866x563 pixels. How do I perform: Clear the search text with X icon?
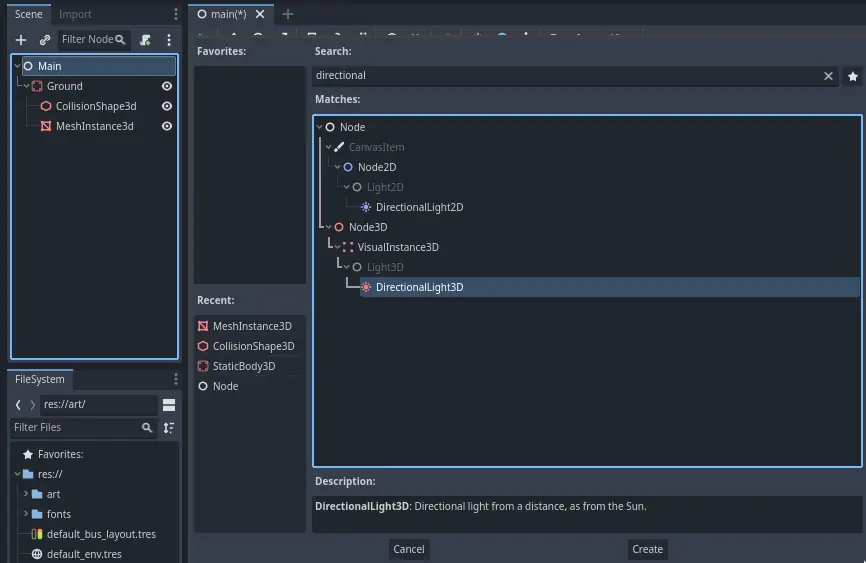828,76
